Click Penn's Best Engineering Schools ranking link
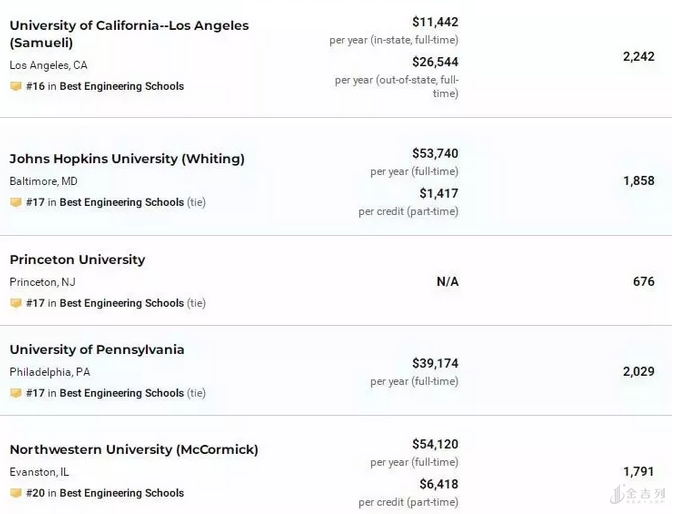This screenshot has height=514, width=674. [x=121, y=394]
